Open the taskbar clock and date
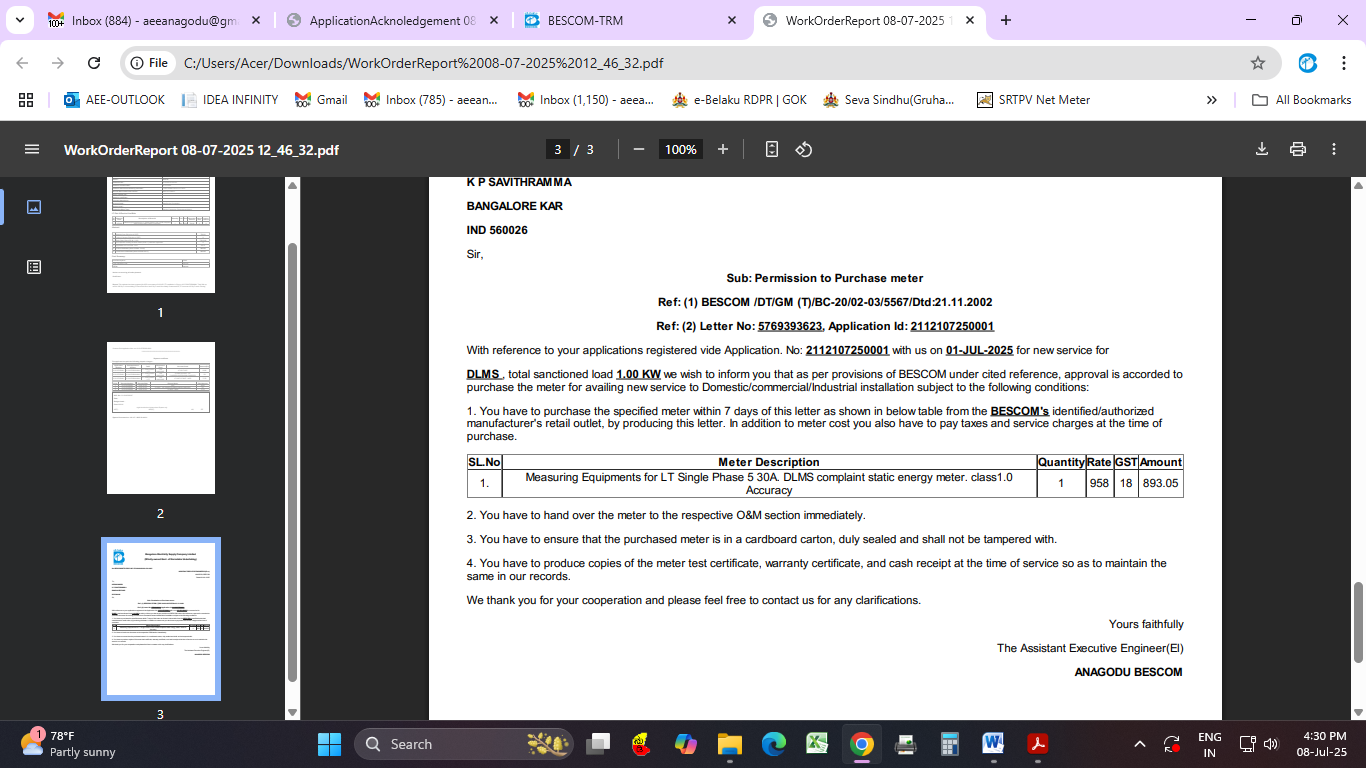The height and width of the screenshot is (768, 1366). point(1322,744)
